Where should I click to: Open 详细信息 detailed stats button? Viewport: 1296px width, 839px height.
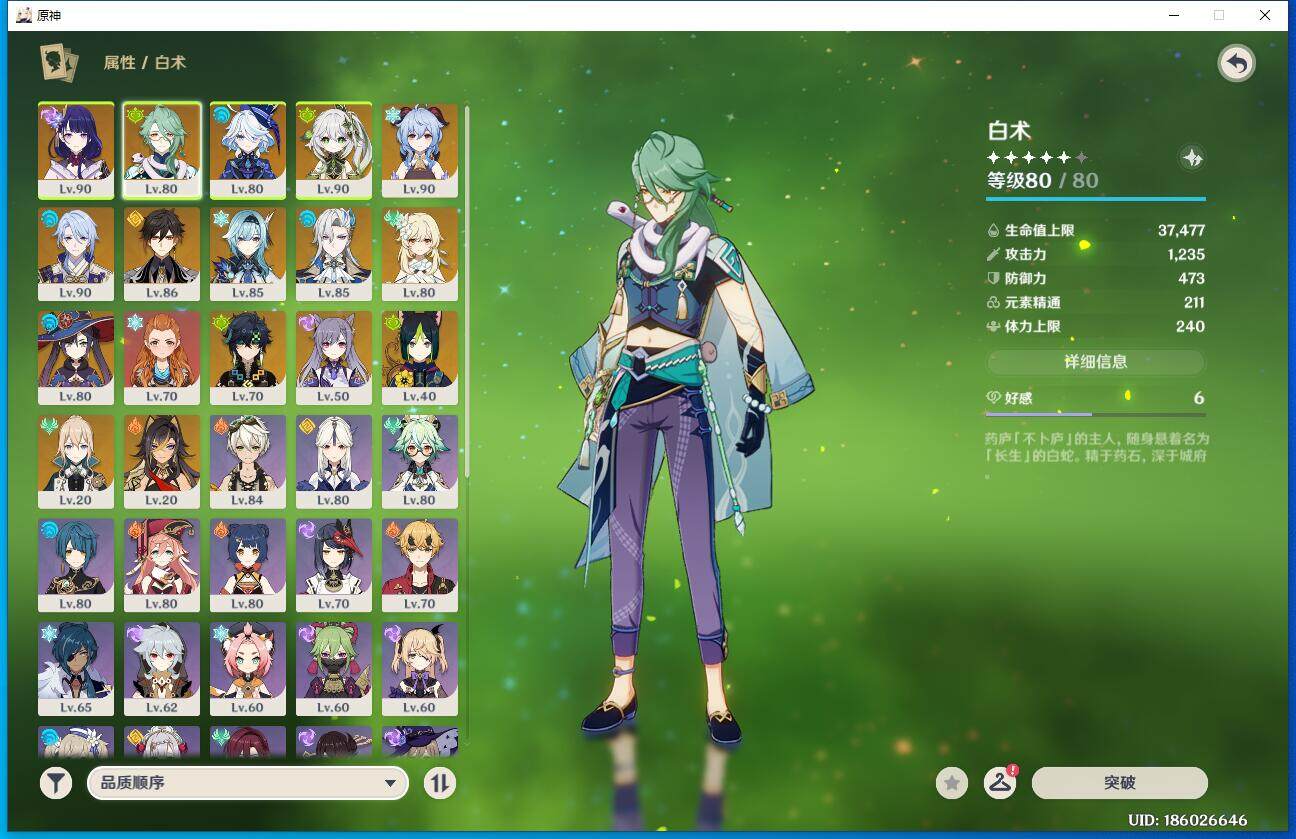[1096, 362]
